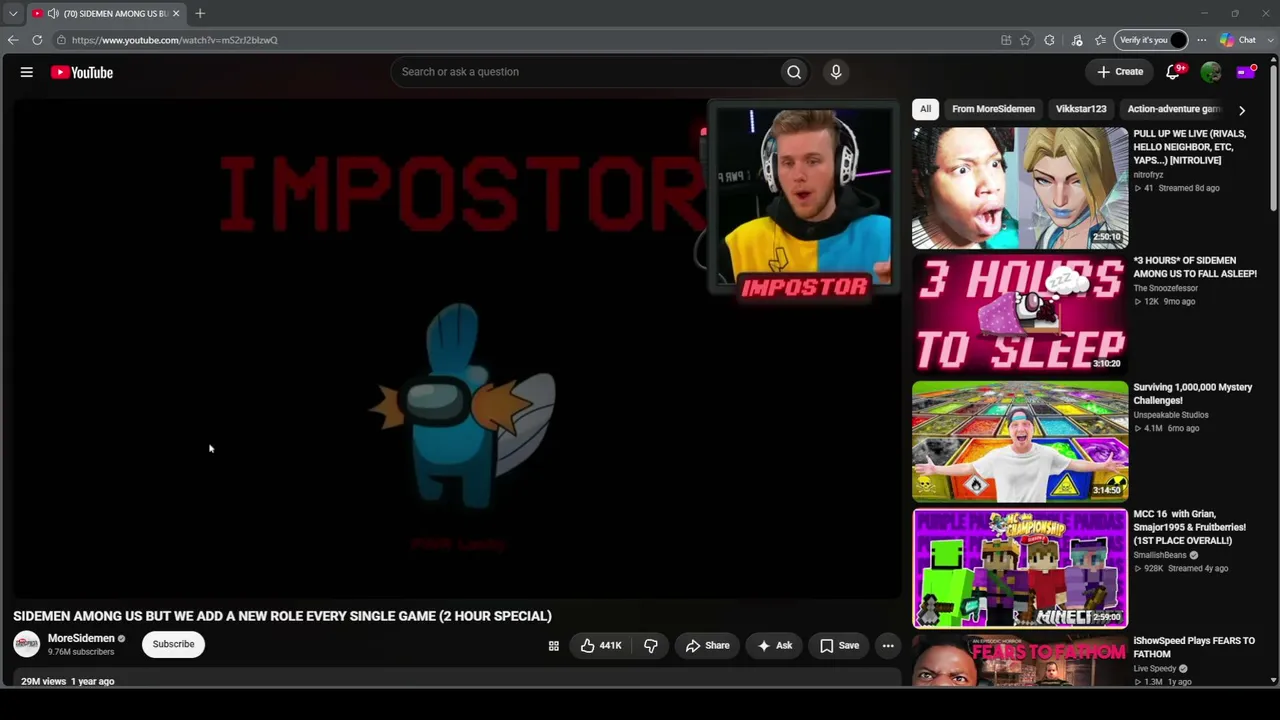Click the Search or ask a question field
The image size is (1280, 720).
click(586, 72)
